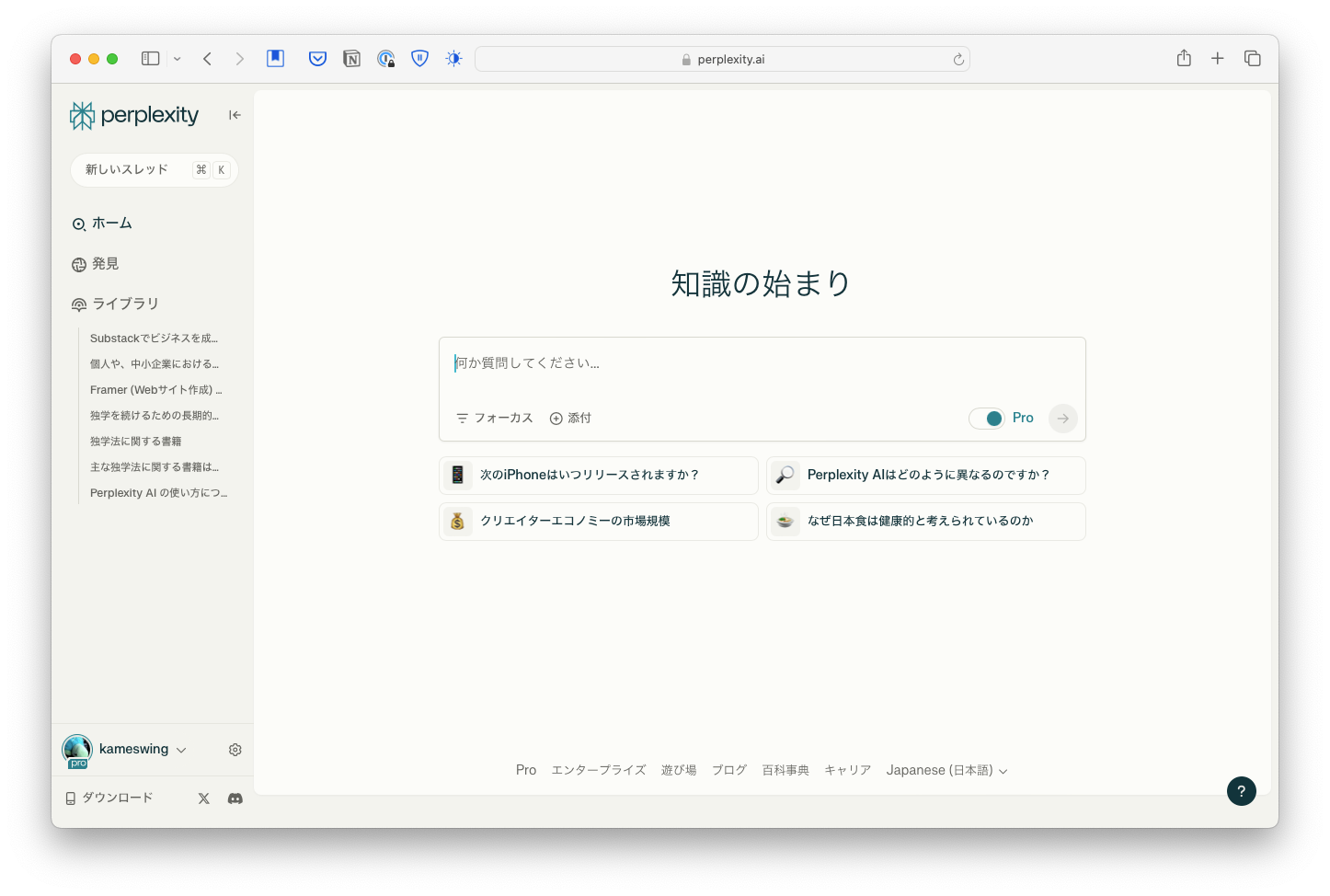Open a new Safari tab
The height and width of the screenshot is (896, 1330).
[1218, 59]
